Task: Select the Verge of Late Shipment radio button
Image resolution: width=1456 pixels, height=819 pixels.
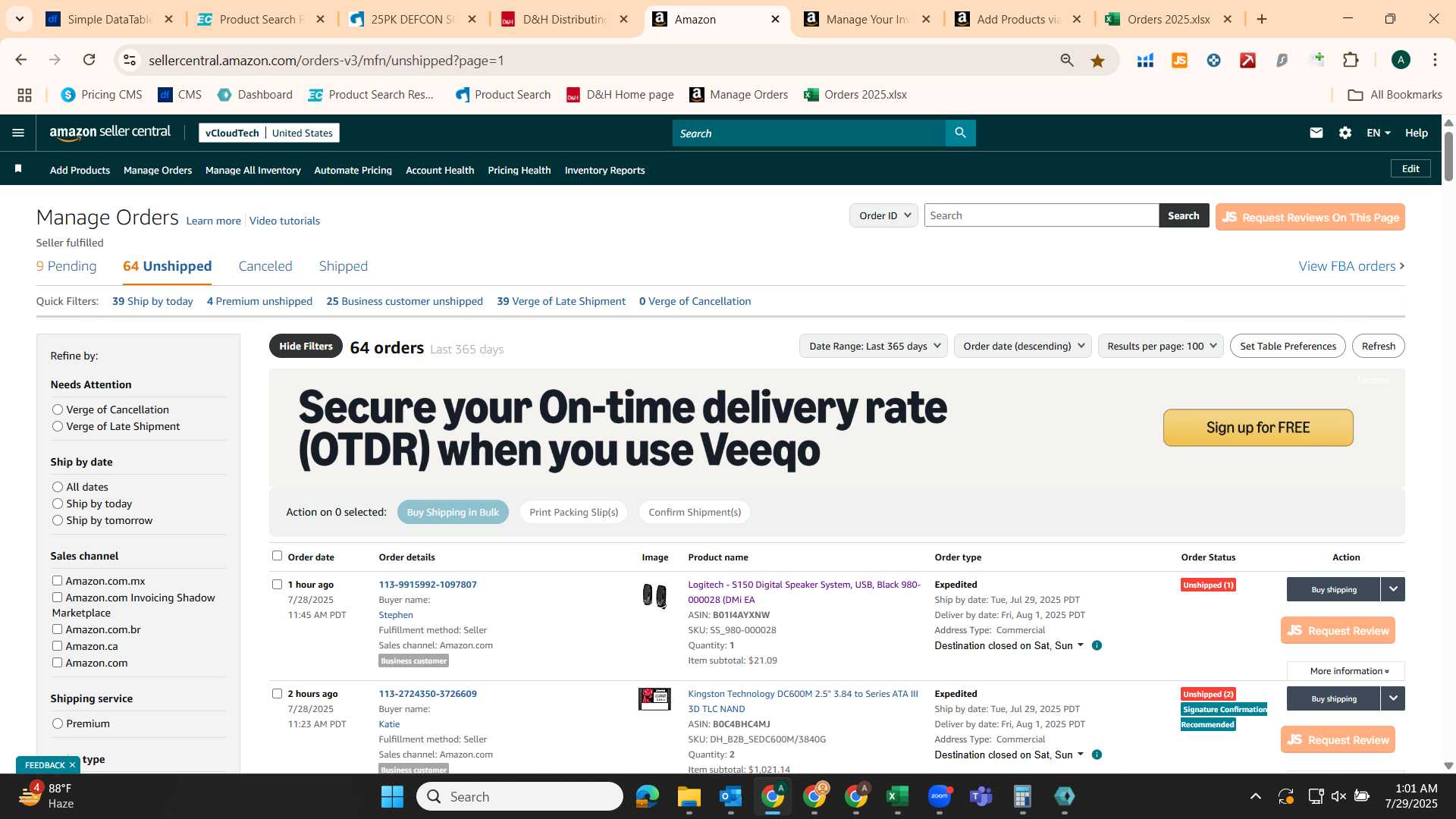Action: point(58,426)
